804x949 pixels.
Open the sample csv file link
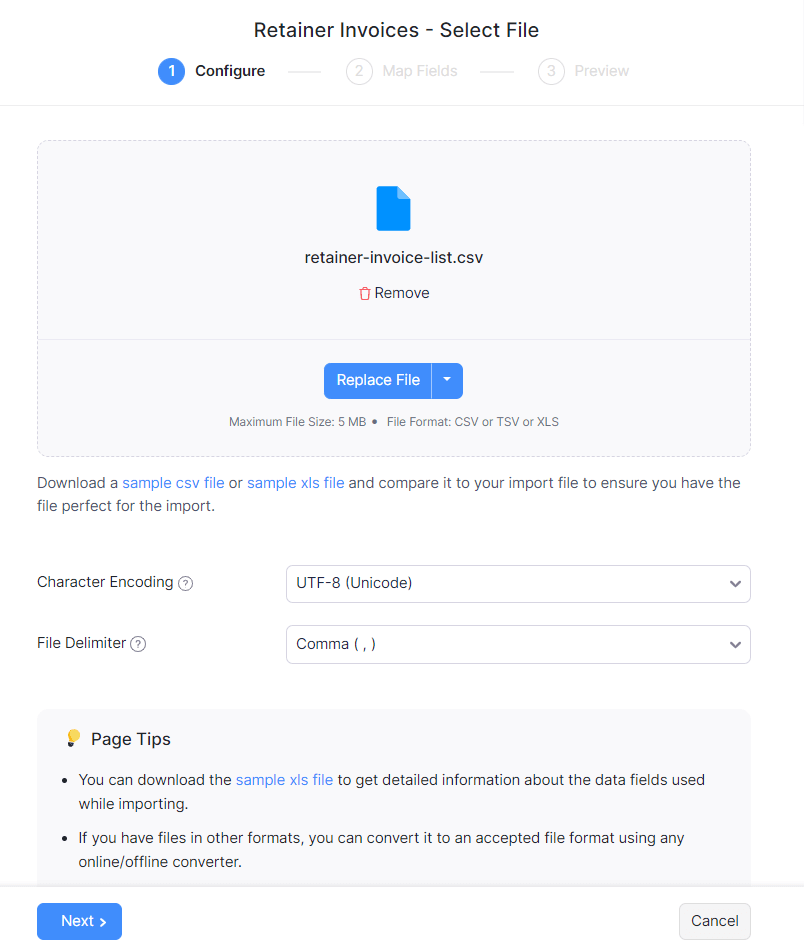click(x=173, y=482)
